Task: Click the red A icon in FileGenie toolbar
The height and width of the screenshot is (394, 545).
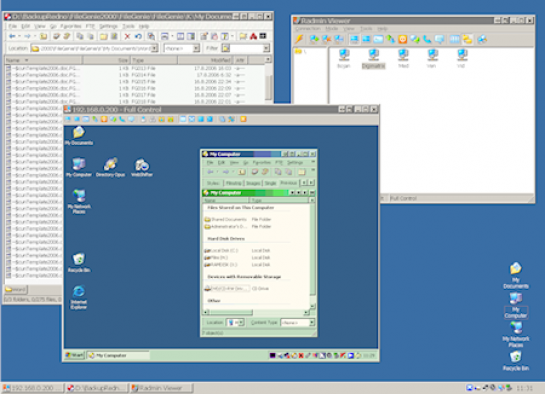Action: click(253, 36)
